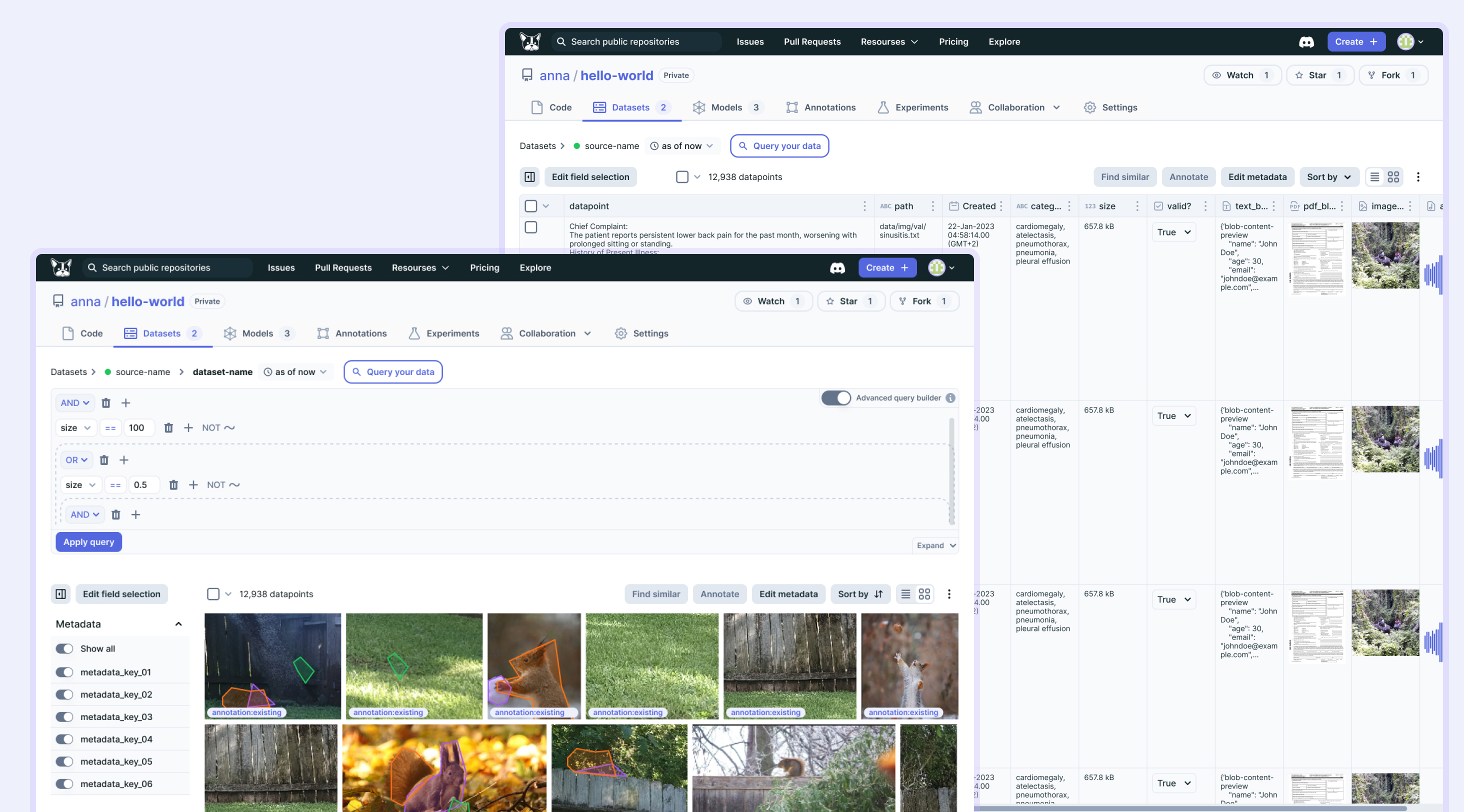Switch to grid view in front window
Viewport: 1464px width, 812px height.
[924, 594]
